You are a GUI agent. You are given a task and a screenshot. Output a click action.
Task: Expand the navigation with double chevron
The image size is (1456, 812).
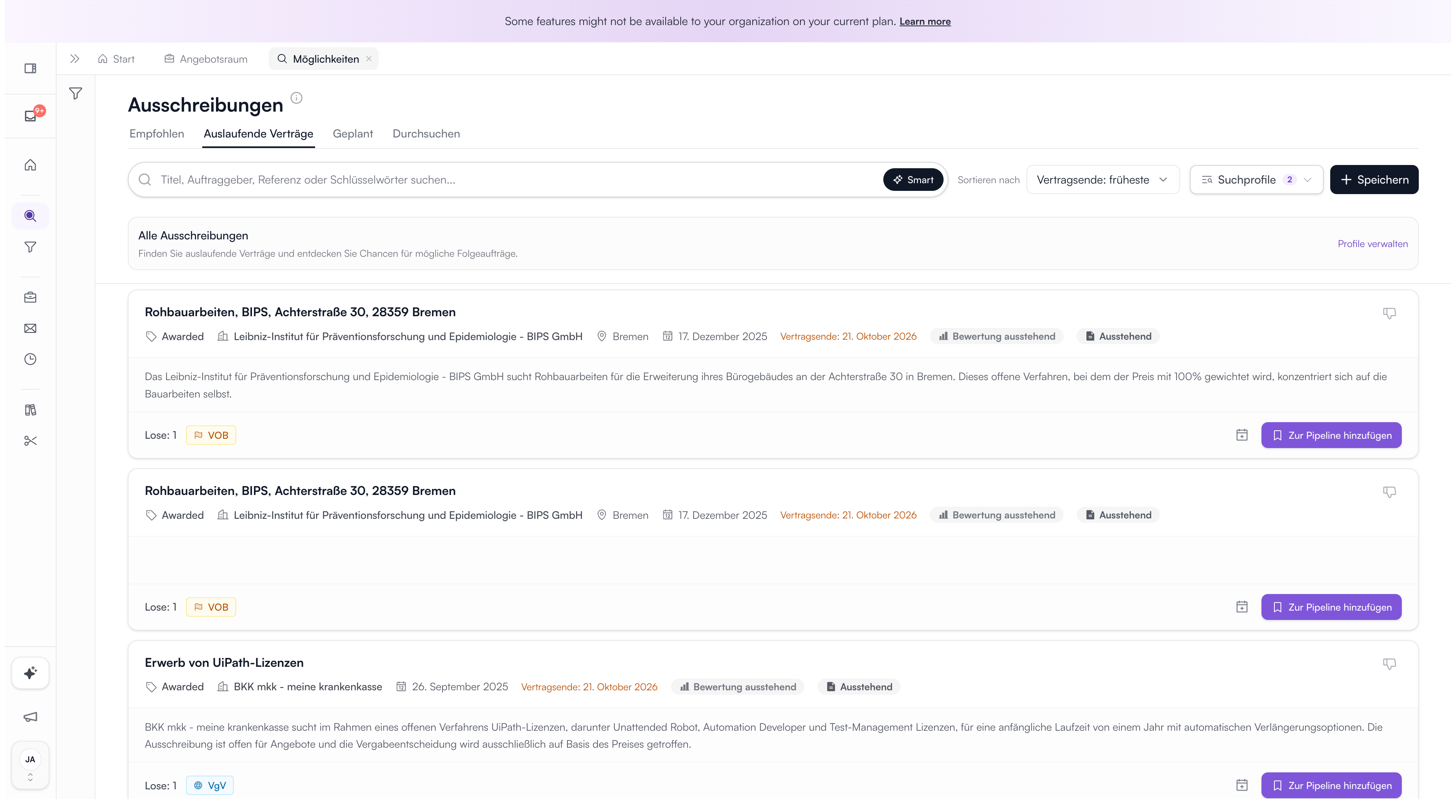tap(74, 59)
